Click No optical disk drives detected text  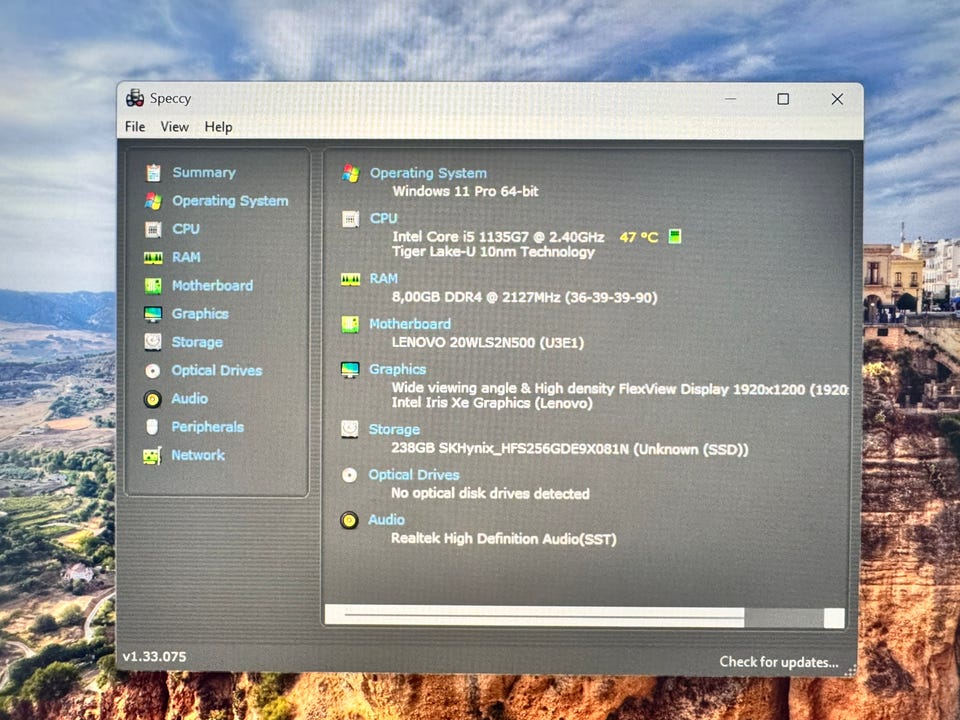(490, 493)
